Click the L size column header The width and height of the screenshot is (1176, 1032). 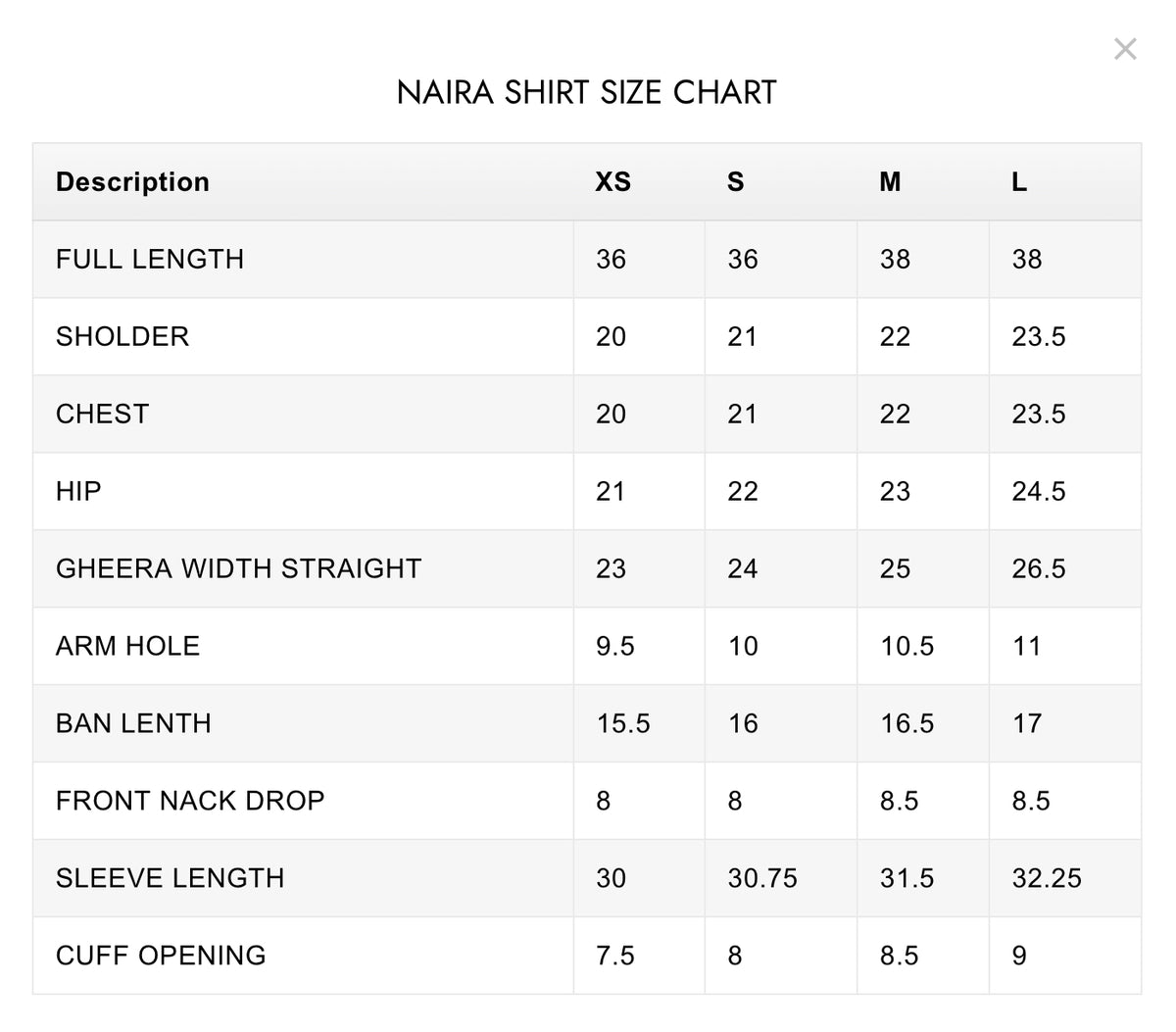click(1019, 182)
